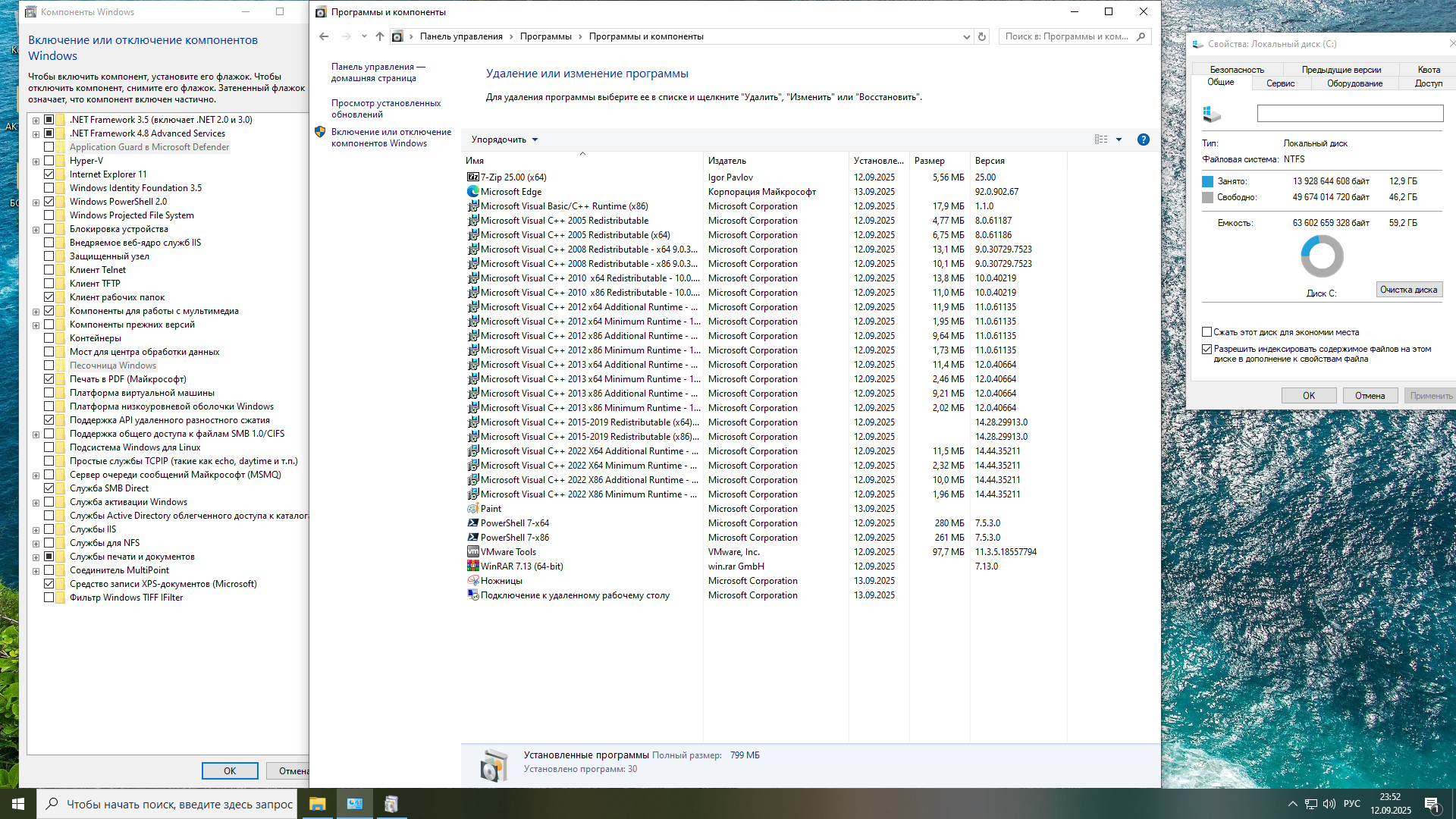Click the forward navigation arrow
Viewport: 1456px width, 819px height.
346,36
